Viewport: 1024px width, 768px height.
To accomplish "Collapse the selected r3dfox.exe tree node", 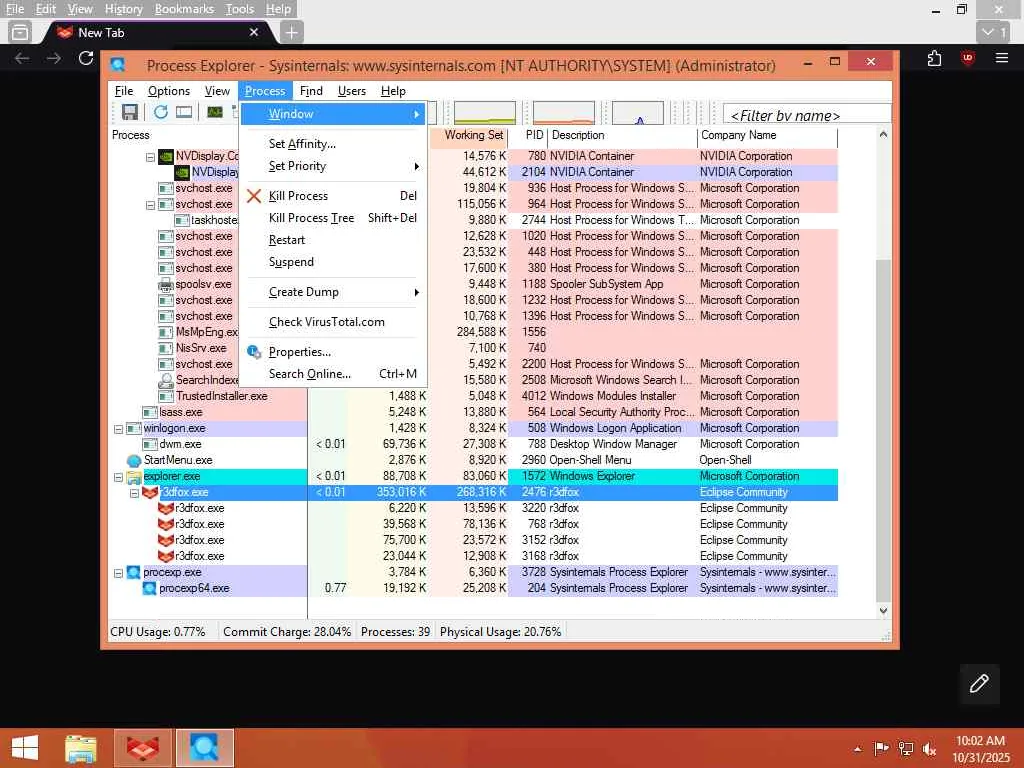I will [135, 493].
